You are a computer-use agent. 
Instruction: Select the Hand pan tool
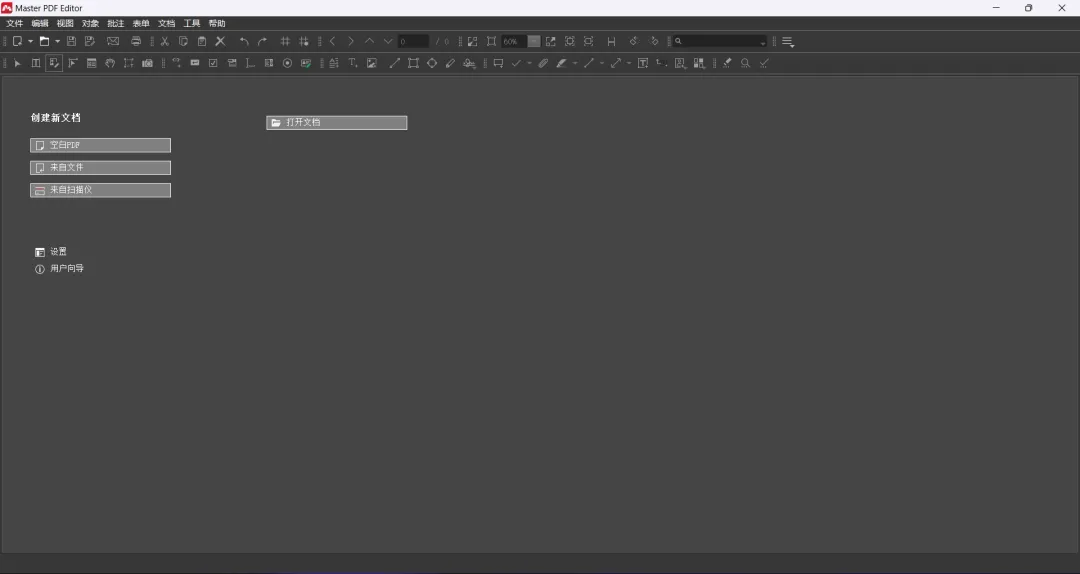coord(110,63)
